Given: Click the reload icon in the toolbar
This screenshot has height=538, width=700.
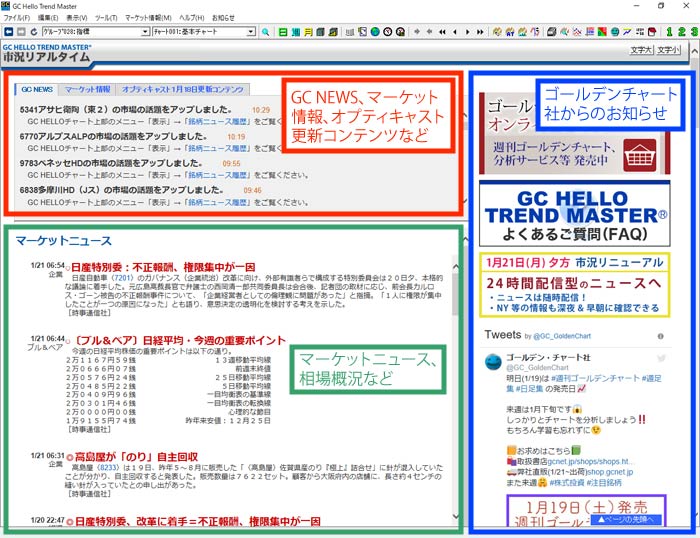Looking at the screenshot, I should click(34, 32).
